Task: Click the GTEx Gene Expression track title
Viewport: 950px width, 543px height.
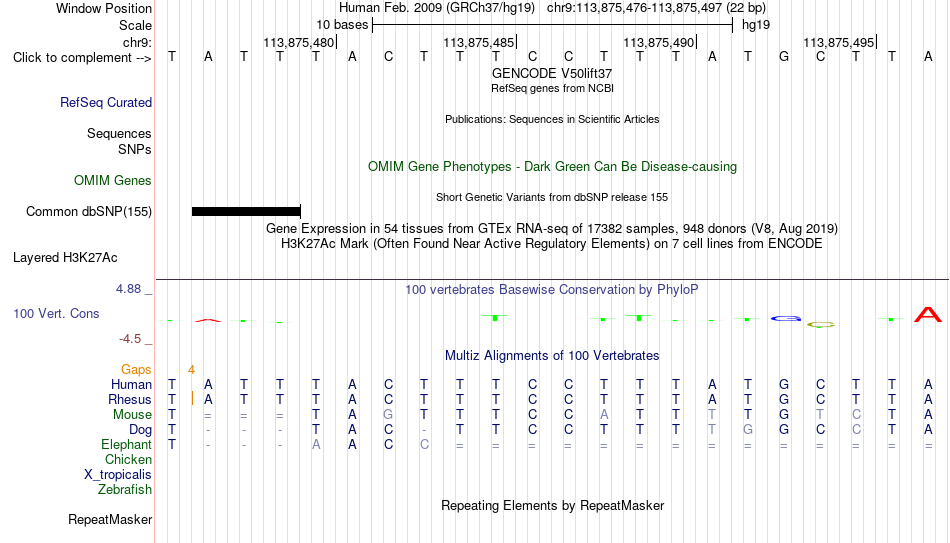Action: (552, 228)
